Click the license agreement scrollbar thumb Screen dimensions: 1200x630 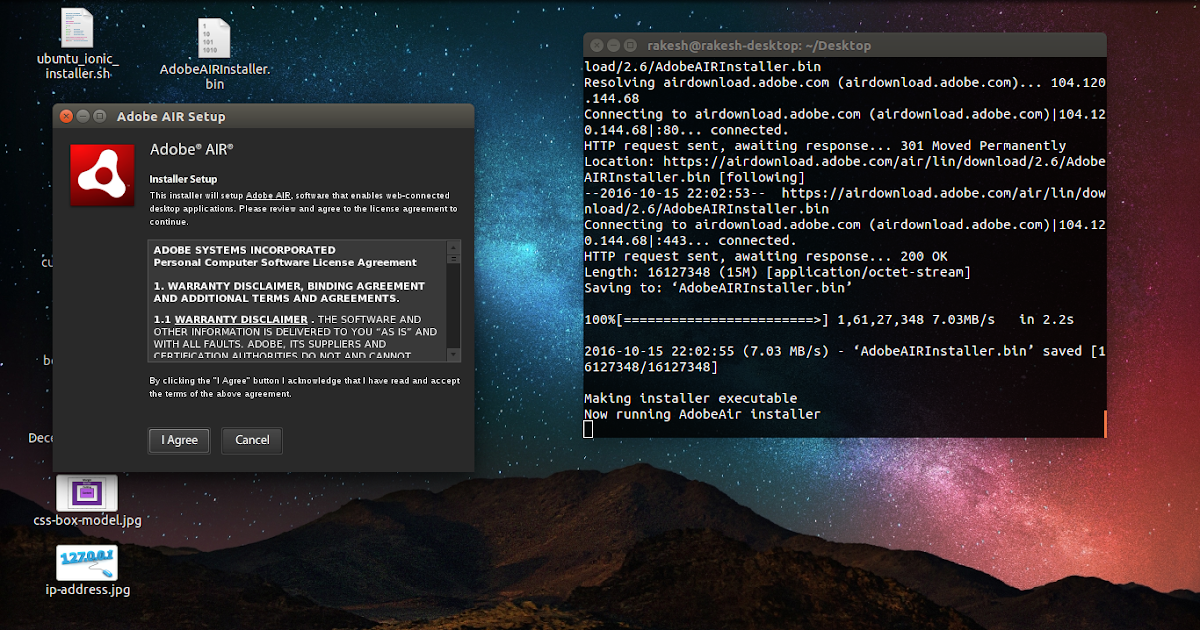(455, 261)
